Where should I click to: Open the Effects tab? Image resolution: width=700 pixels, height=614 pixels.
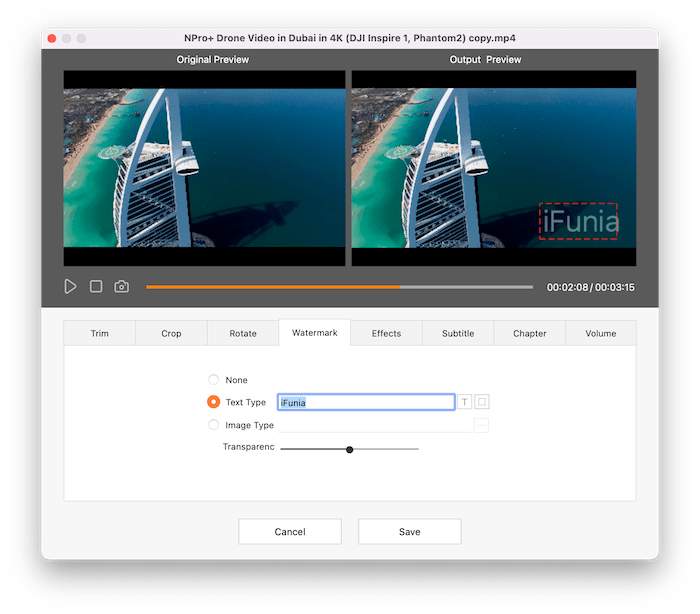[386, 334]
